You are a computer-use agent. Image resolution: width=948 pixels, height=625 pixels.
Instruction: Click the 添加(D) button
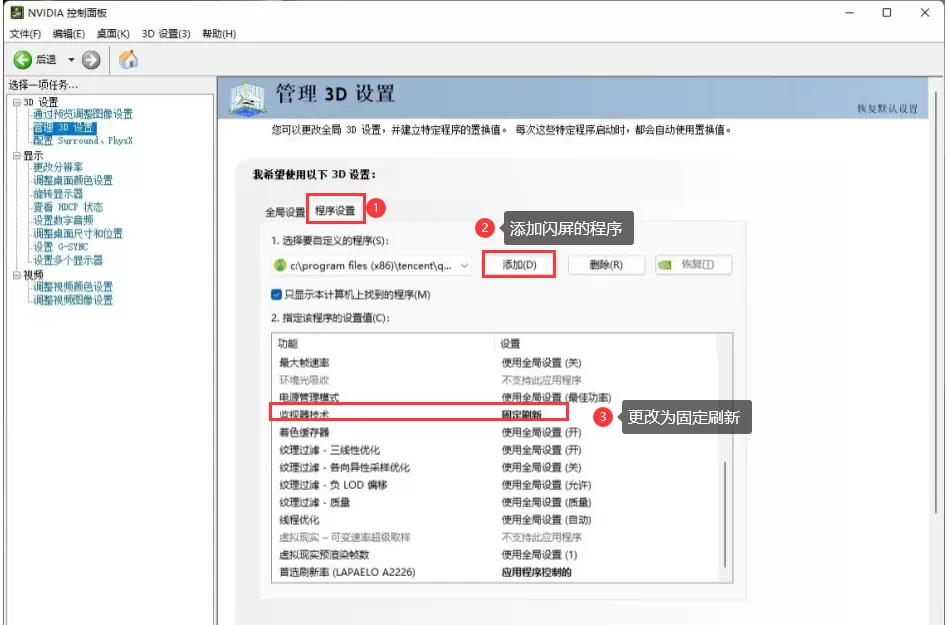coord(518,266)
